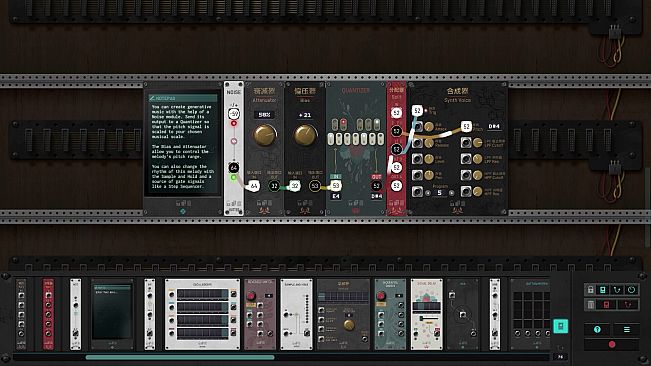Toggle the lit A# switch on Quantizer
This screenshot has width=651, height=366.
click(377, 124)
